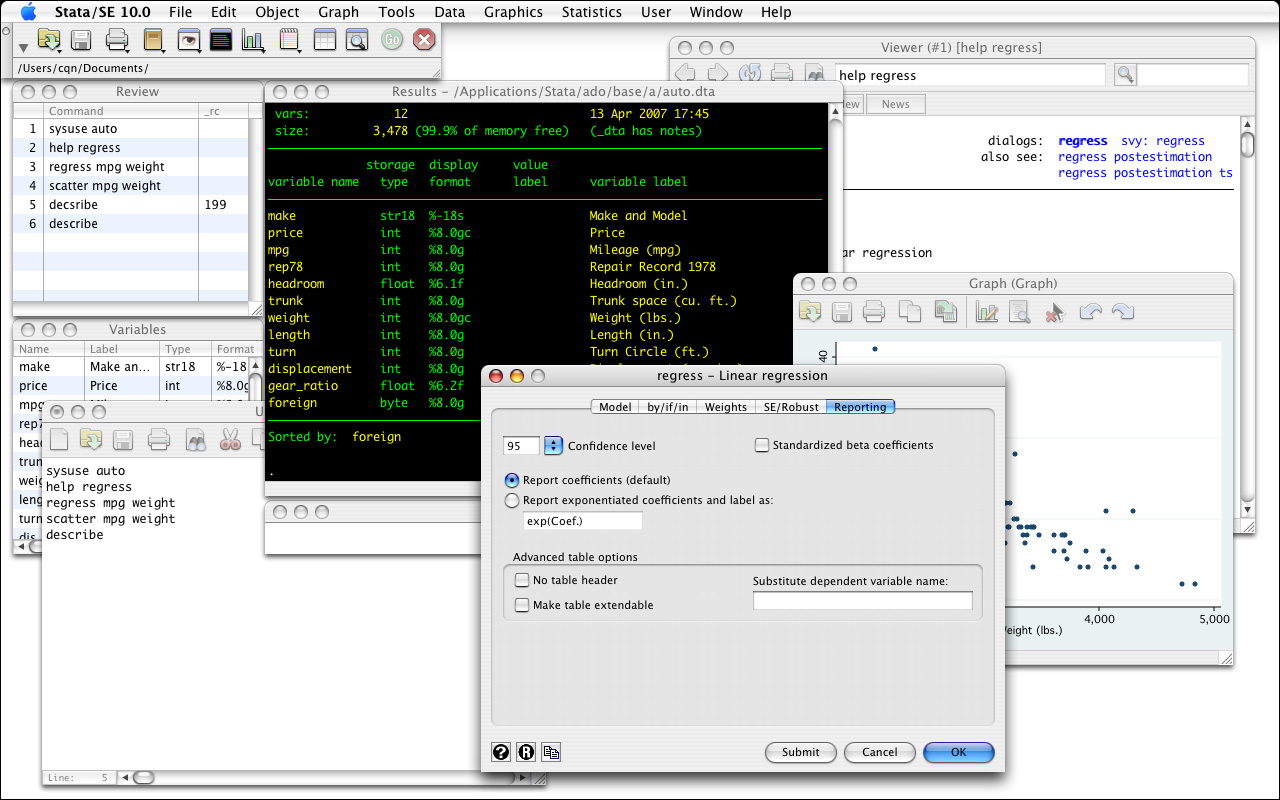The image size is (1280, 800).
Task: Click the bold regress dialog link in Viewer
Action: point(1082,141)
